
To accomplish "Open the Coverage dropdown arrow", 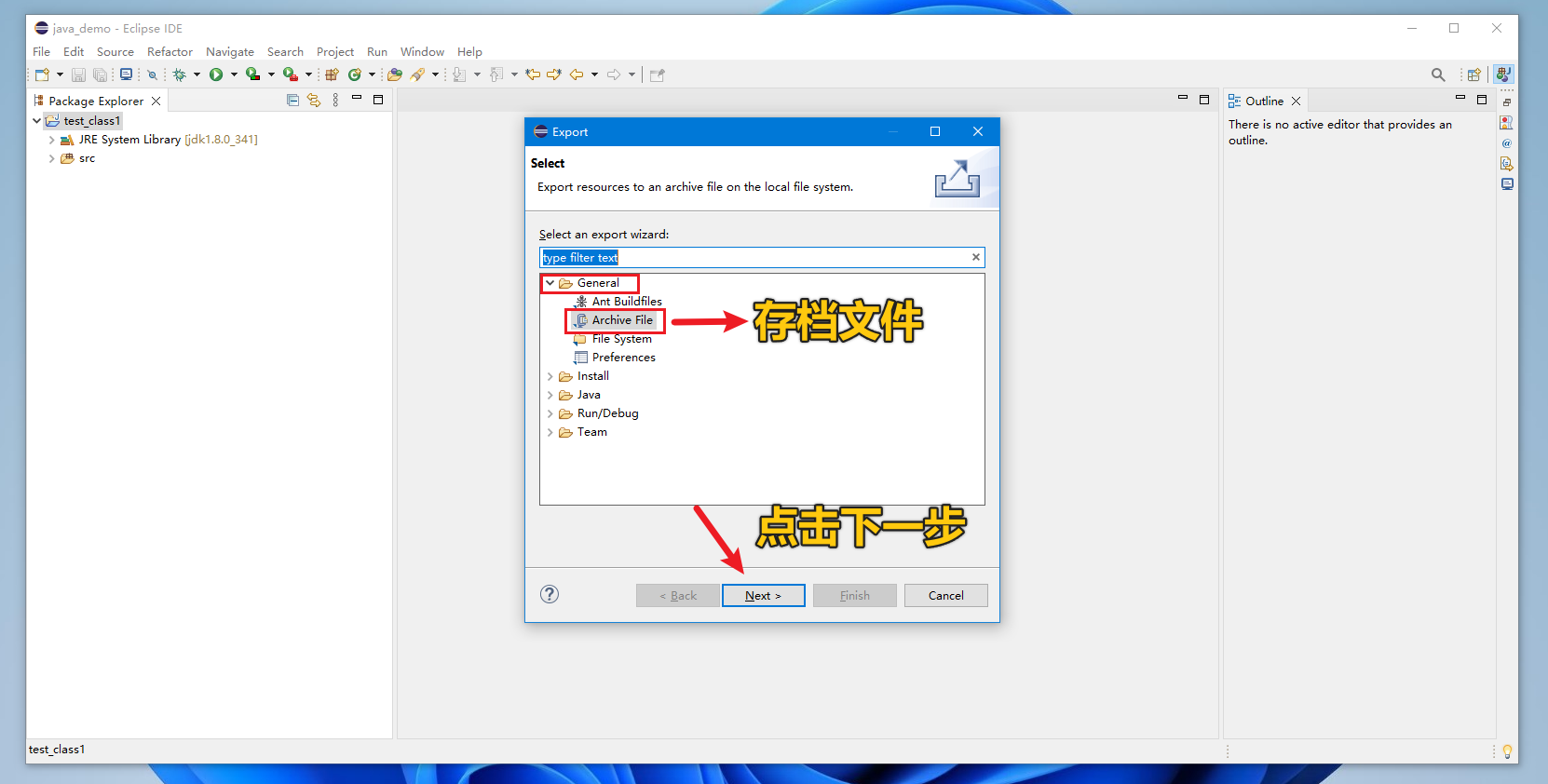I will pos(271,74).
